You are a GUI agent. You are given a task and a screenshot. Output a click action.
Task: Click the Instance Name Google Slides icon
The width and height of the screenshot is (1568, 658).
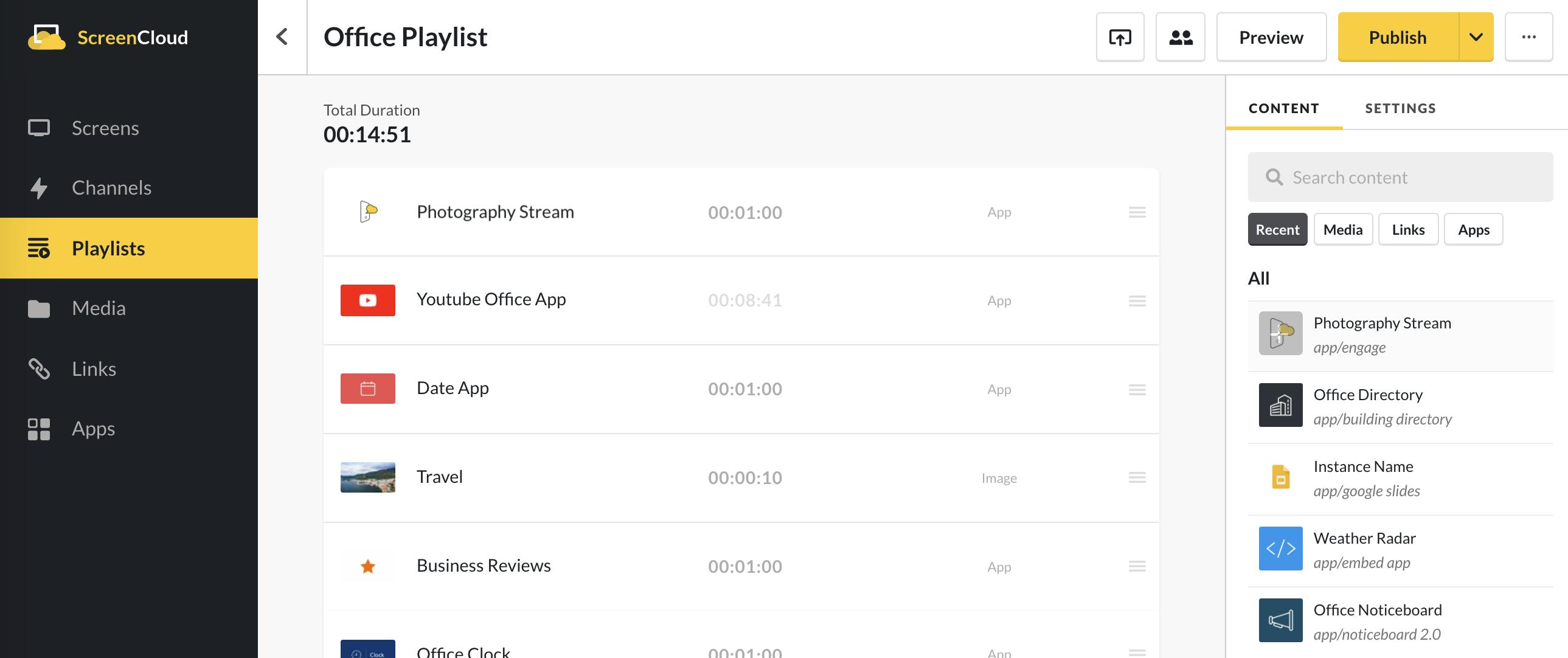1281,477
